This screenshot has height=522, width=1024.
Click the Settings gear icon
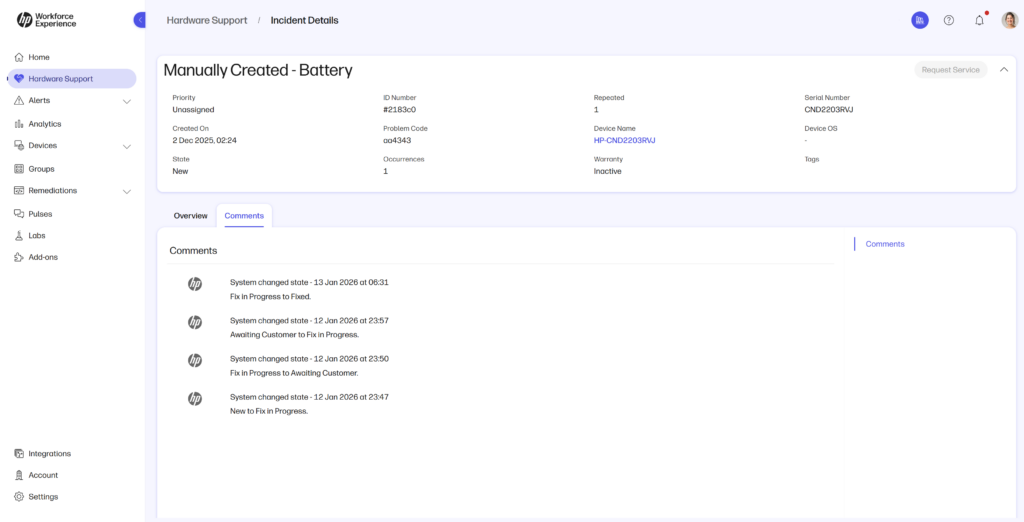tap(19, 497)
